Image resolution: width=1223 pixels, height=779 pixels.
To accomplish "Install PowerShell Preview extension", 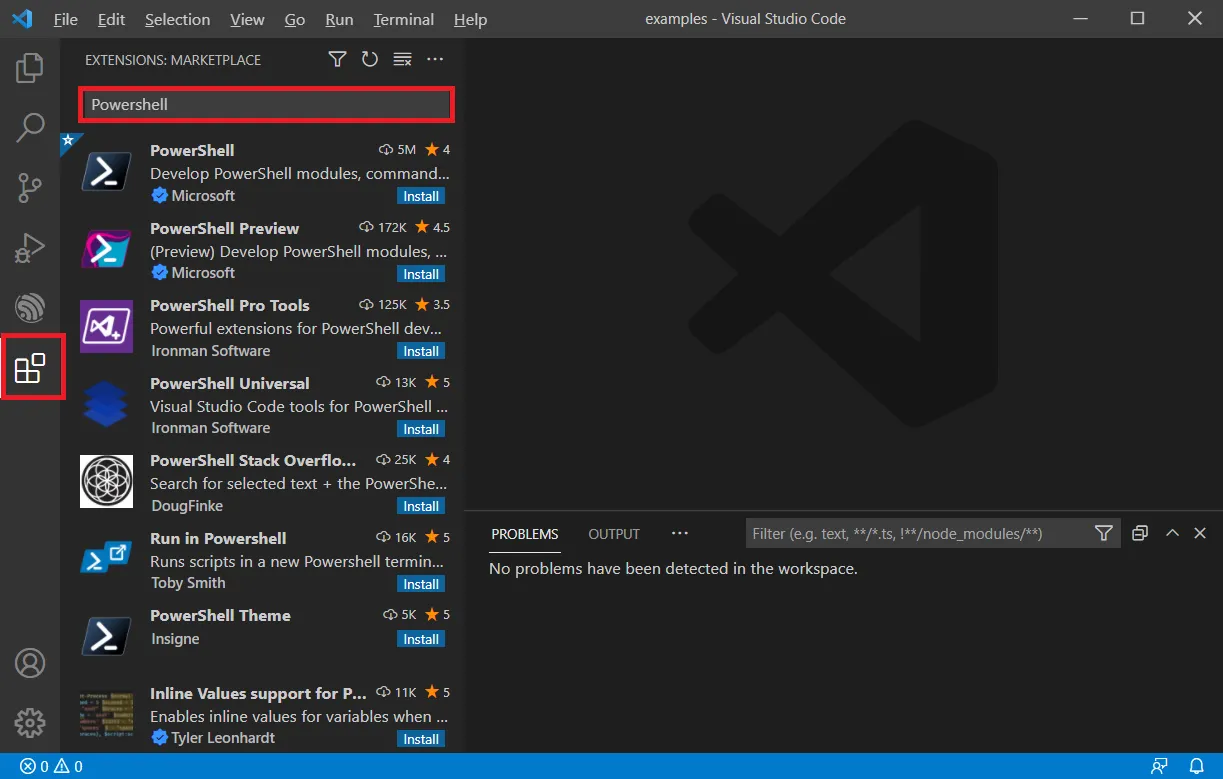I will (x=421, y=274).
